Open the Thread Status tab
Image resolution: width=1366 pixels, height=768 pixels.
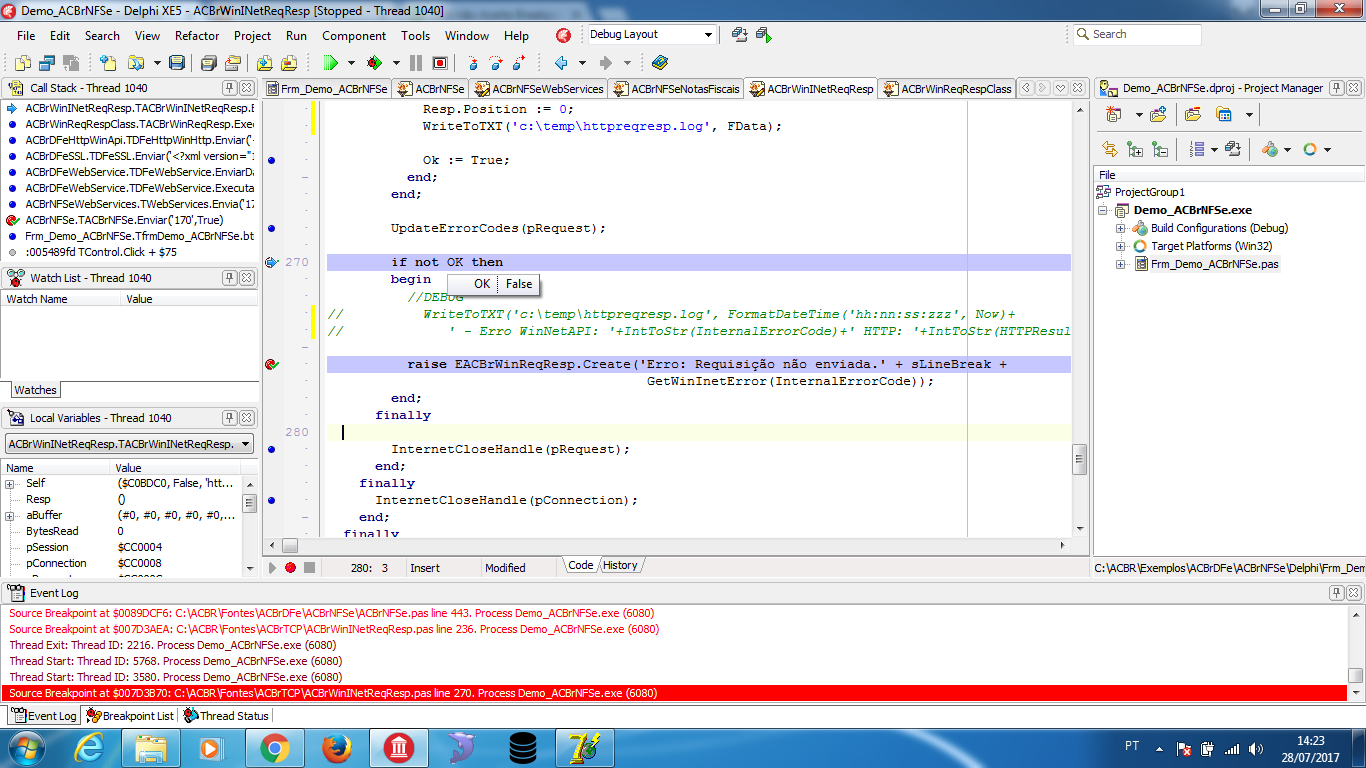(226, 716)
